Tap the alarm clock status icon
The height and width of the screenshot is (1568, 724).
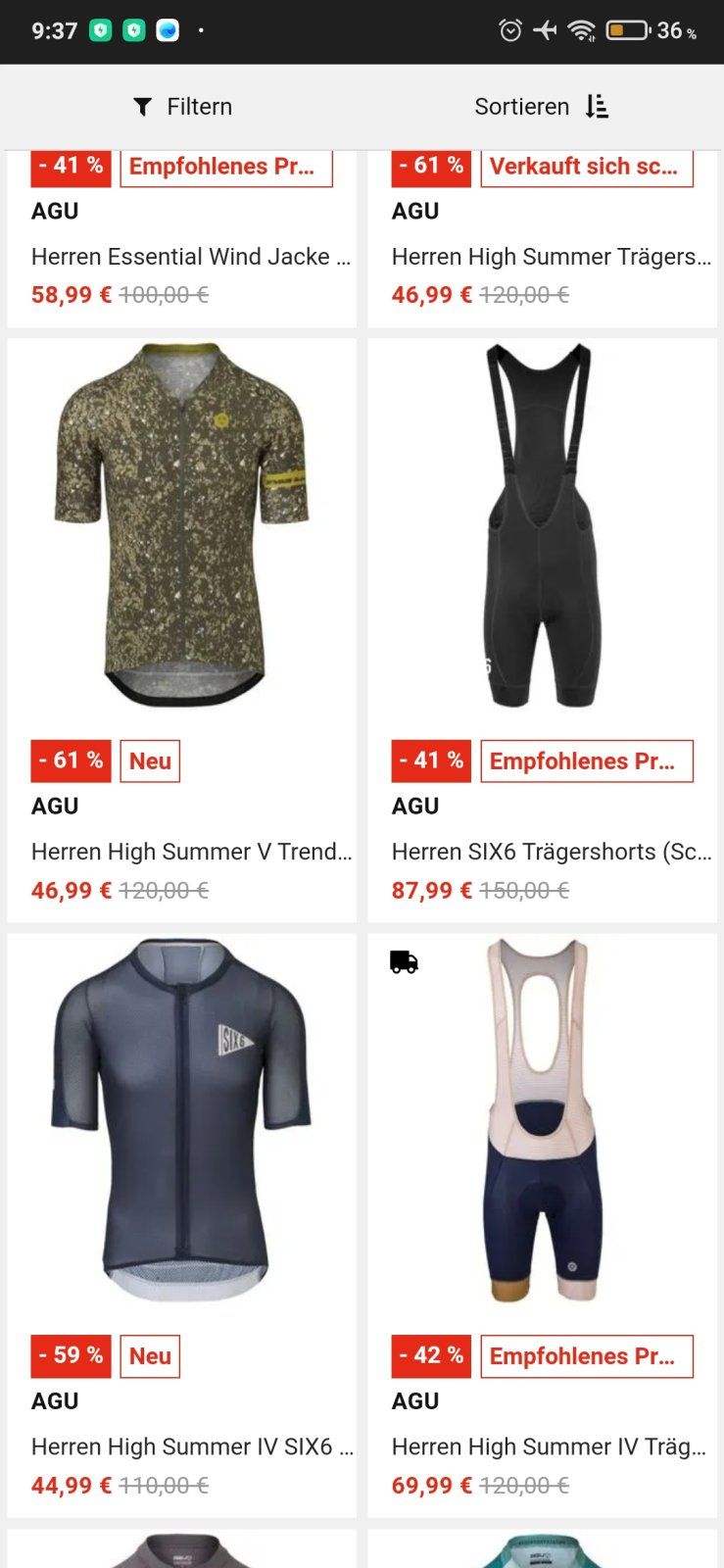[x=510, y=30]
